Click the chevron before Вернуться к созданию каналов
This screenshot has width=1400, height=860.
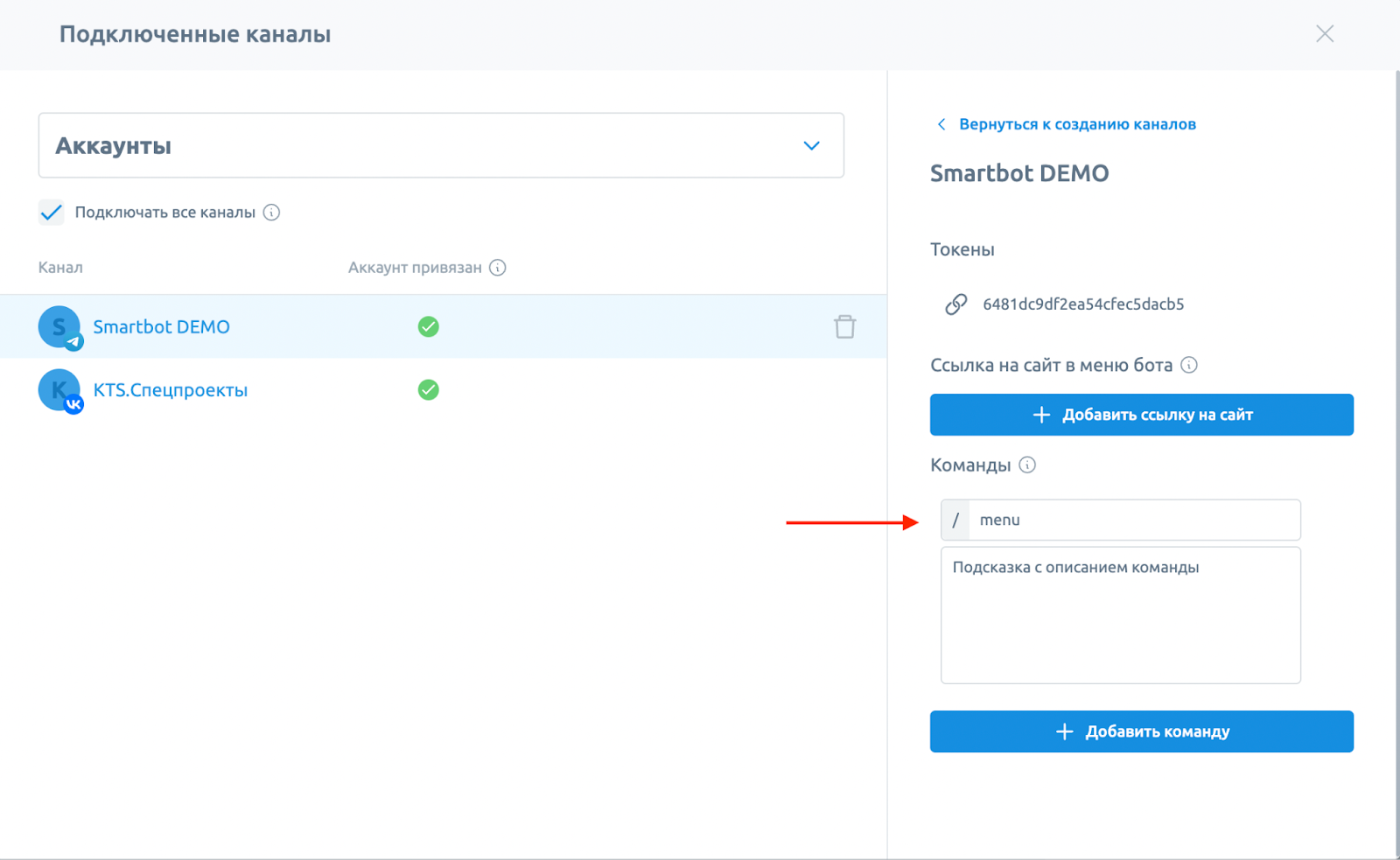(x=941, y=124)
